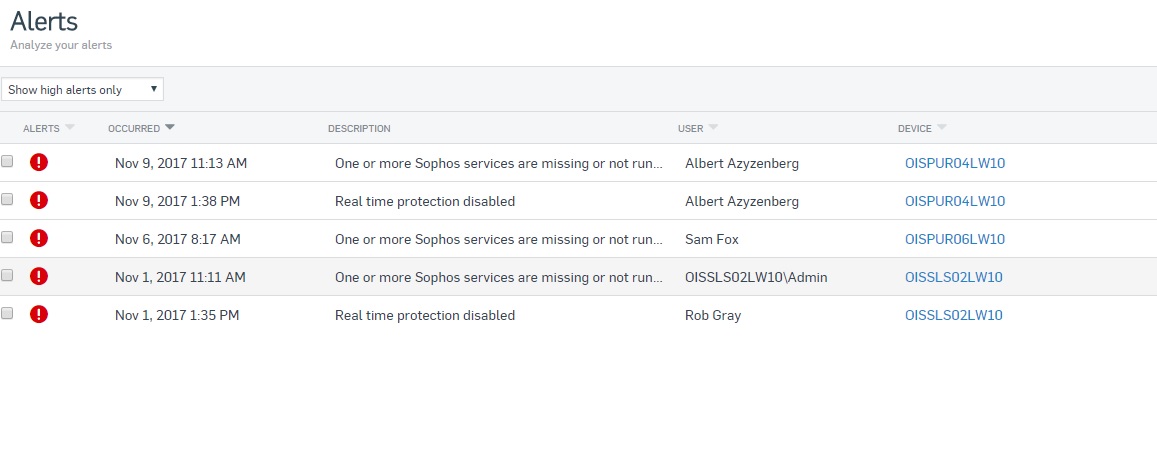Open the Show high alerts only dropdown

(x=82, y=89)
